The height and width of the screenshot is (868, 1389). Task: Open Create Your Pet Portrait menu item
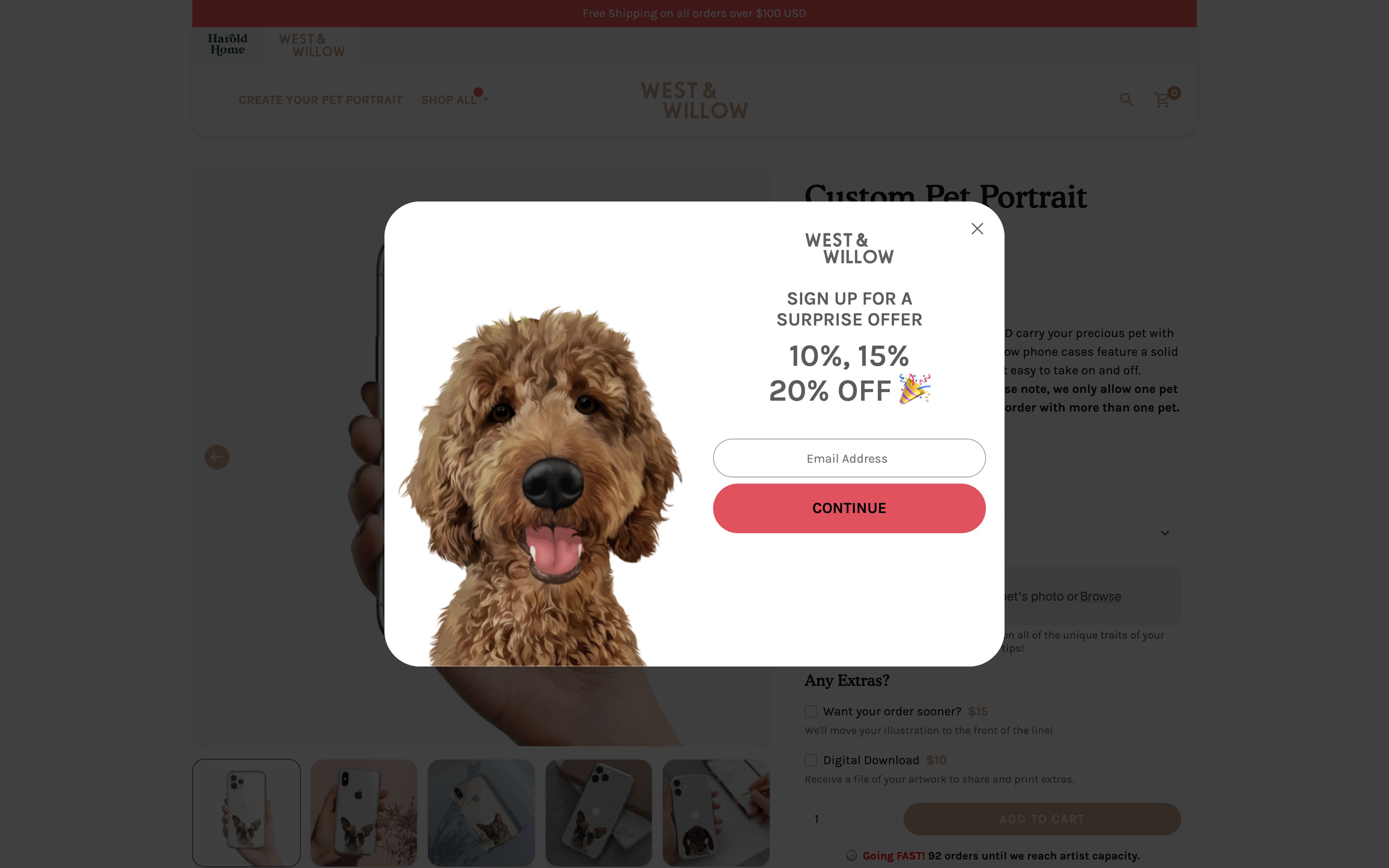(320, 100)
